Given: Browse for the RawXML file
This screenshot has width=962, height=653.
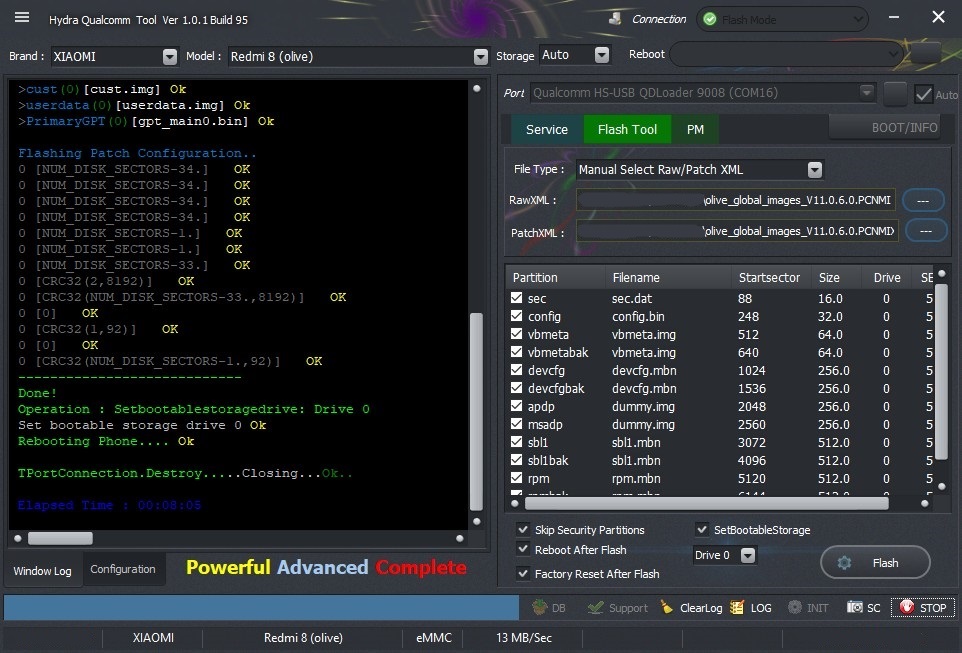Looking at the screenshot, I should click(923, 201).
